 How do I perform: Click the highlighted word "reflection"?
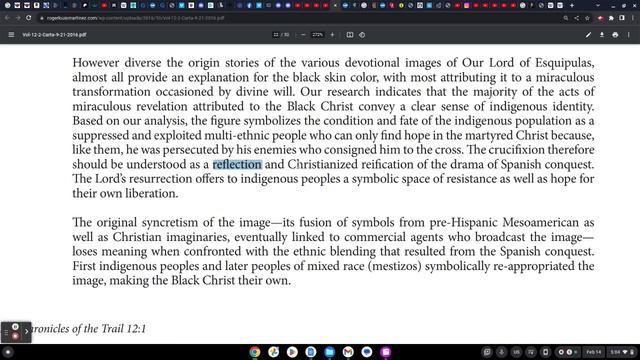tap(237, 164)
